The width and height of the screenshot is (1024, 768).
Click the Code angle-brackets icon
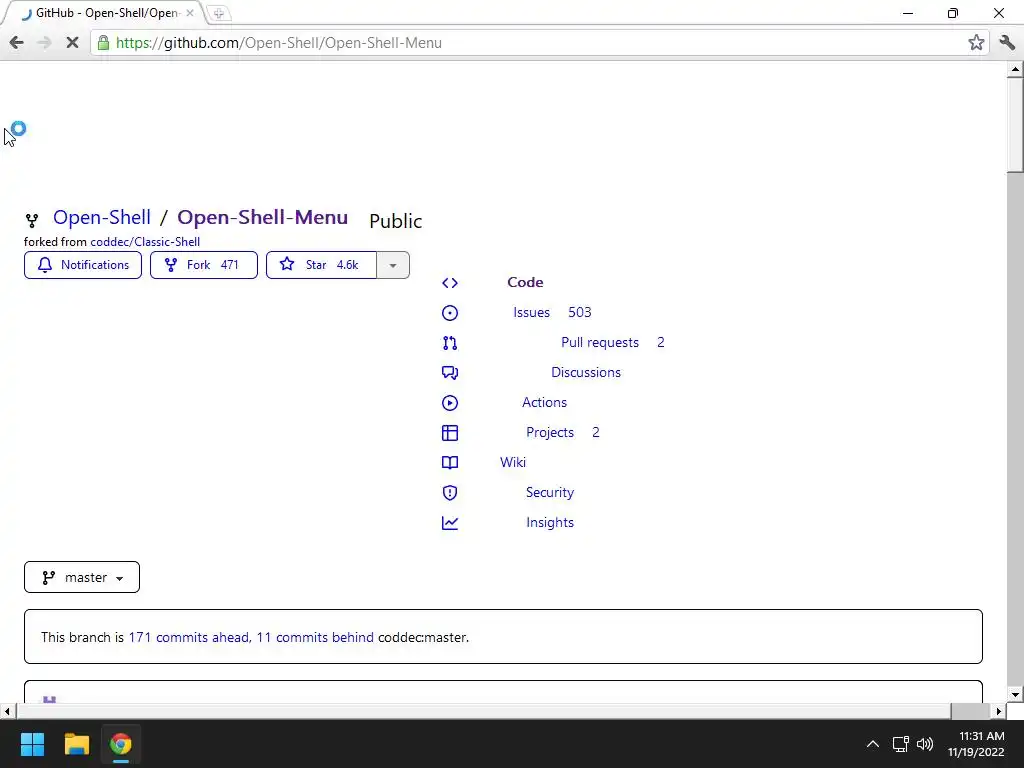(450, 283)
